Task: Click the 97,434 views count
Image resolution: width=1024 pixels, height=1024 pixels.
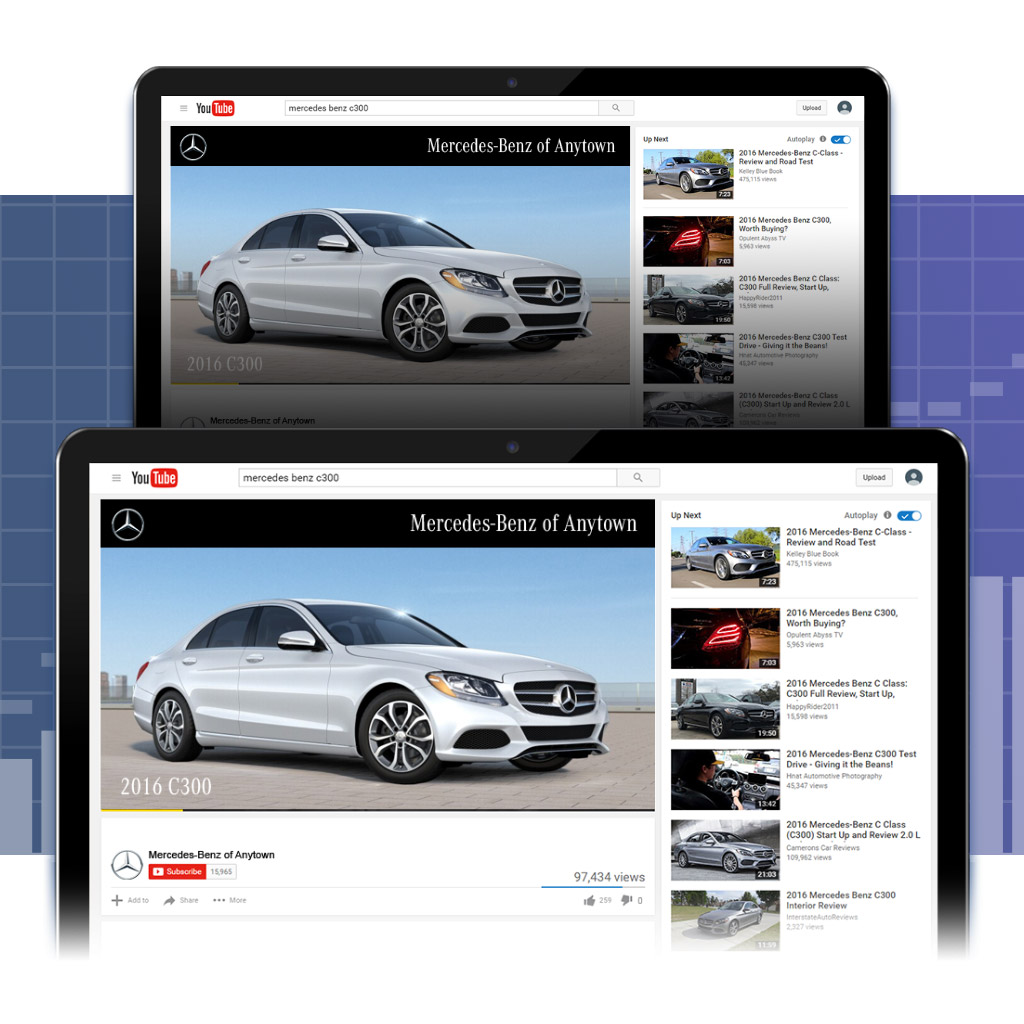Action: coord(609,877)
